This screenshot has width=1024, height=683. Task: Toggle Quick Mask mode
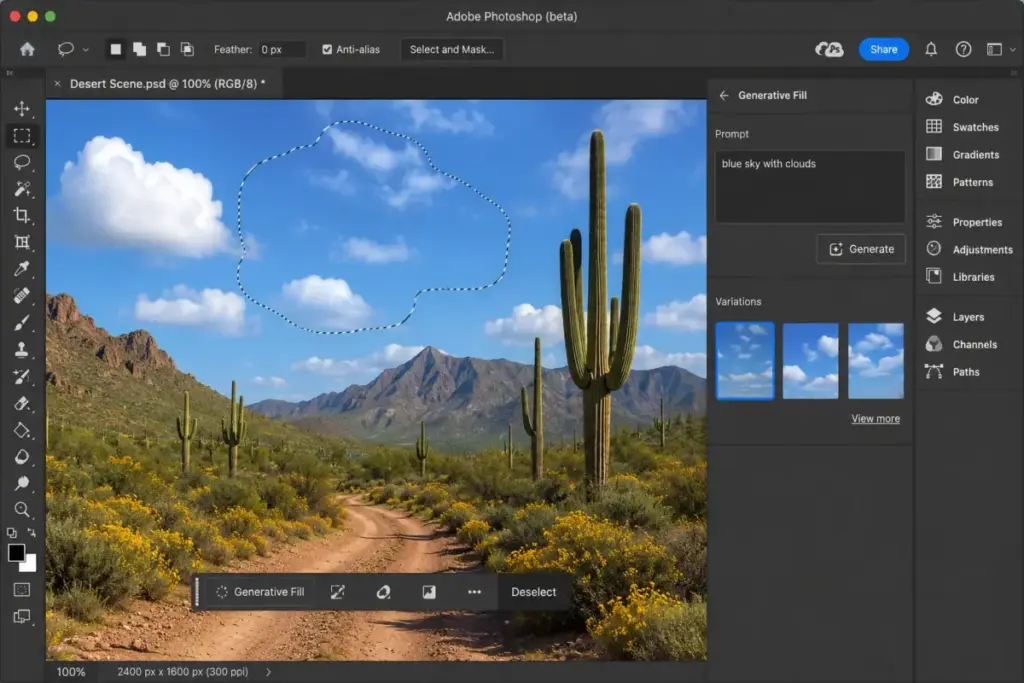pyautogui.click(x=22, y=590)
